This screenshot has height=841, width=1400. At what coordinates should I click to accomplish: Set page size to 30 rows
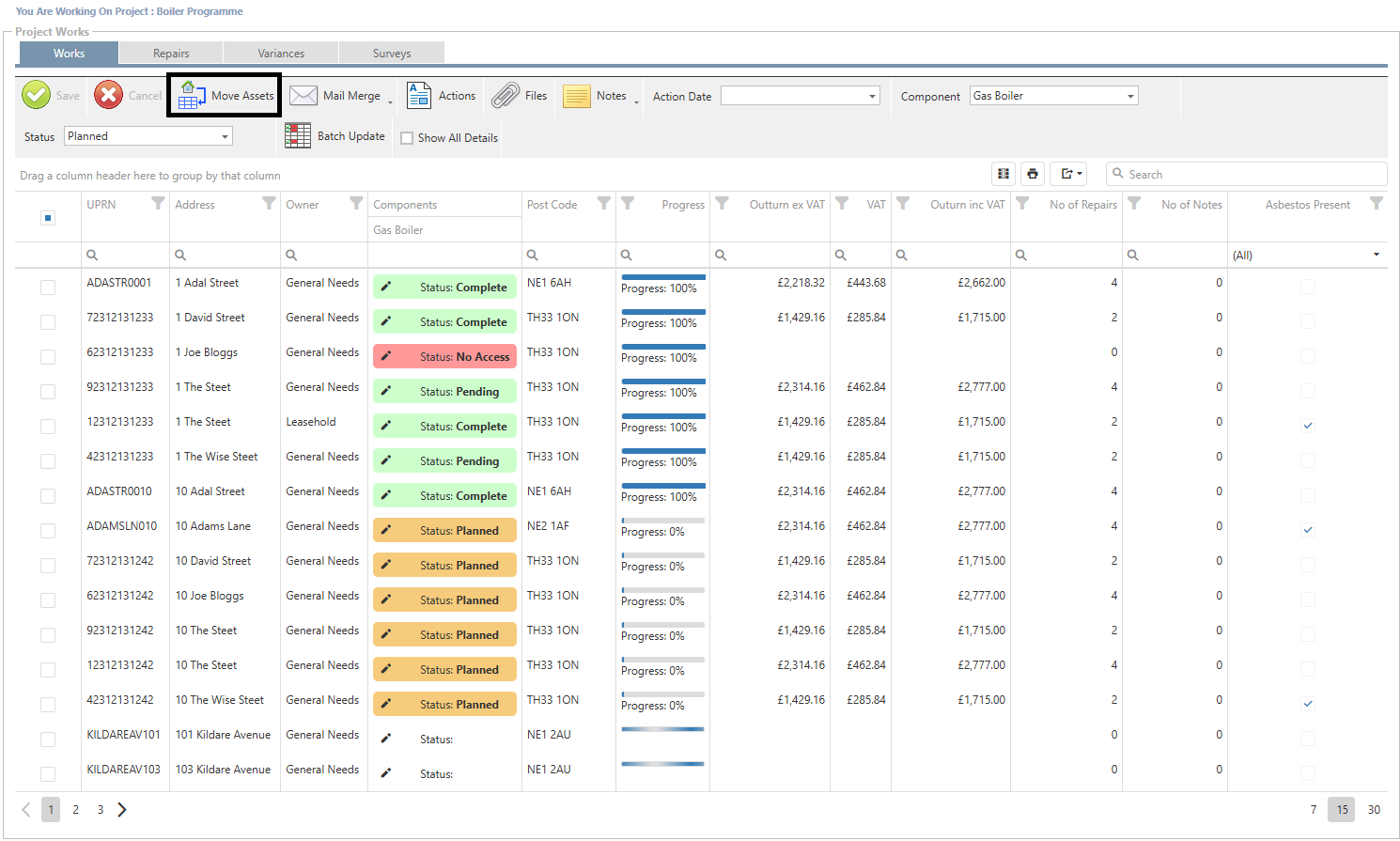coord(1374,810)
